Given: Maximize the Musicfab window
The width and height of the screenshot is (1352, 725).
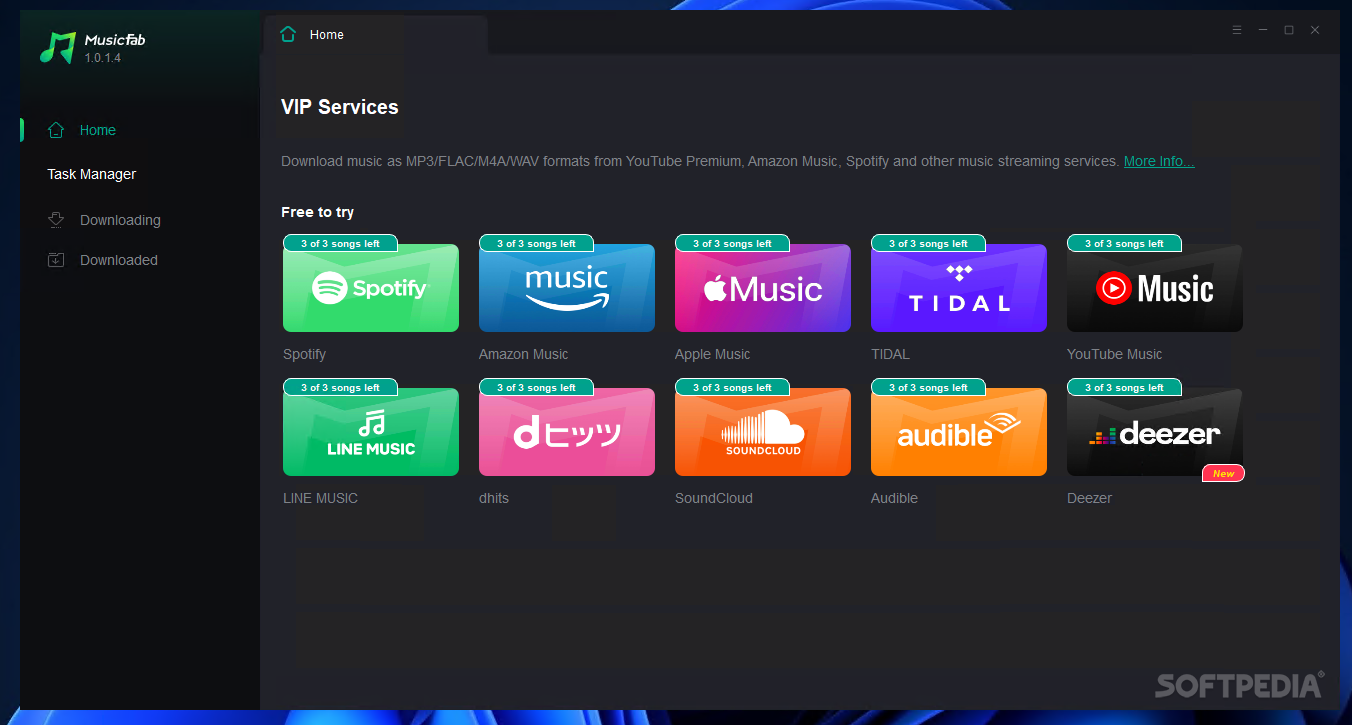Looking at the screenshot, I should (x=1289, y=30).
